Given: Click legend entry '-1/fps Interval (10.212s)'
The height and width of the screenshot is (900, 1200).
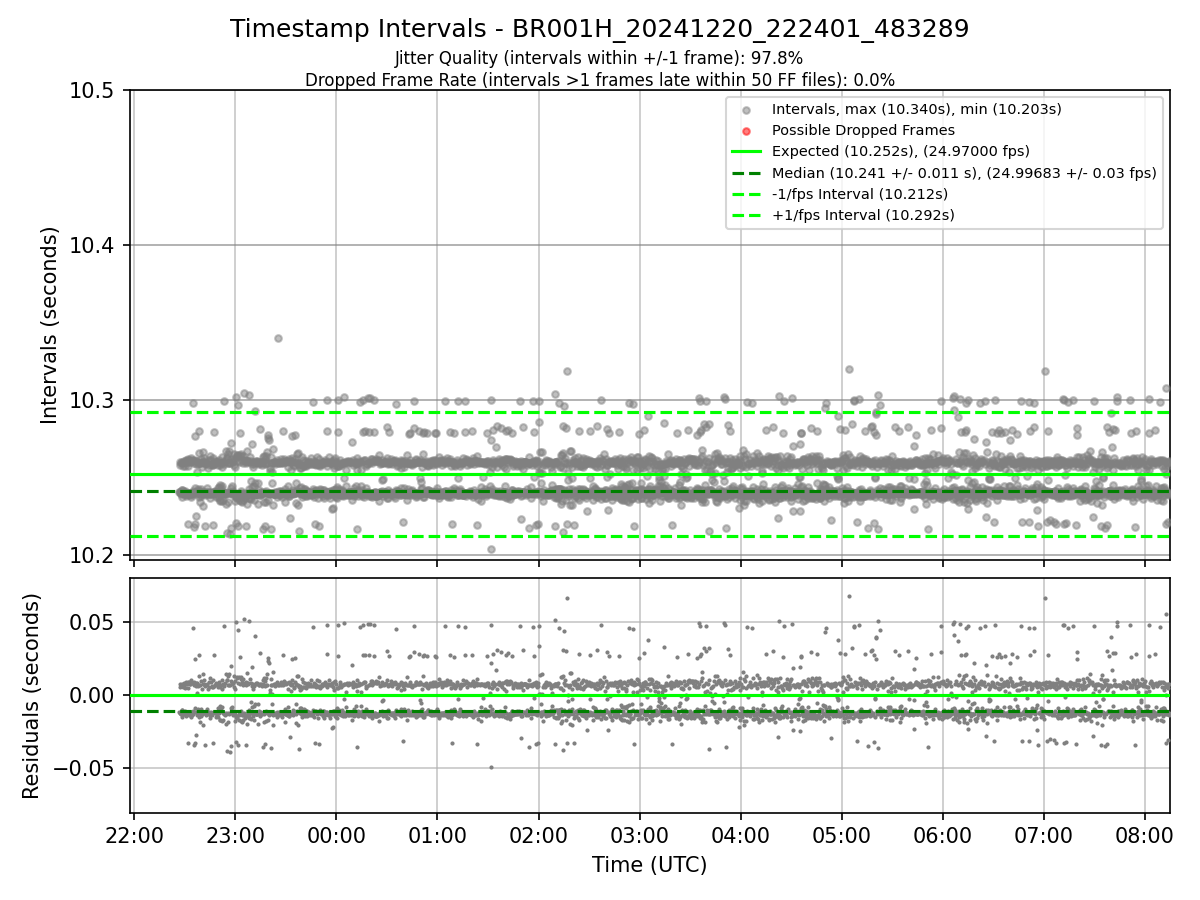Looking at the screenshot, I should click(859, 193).
